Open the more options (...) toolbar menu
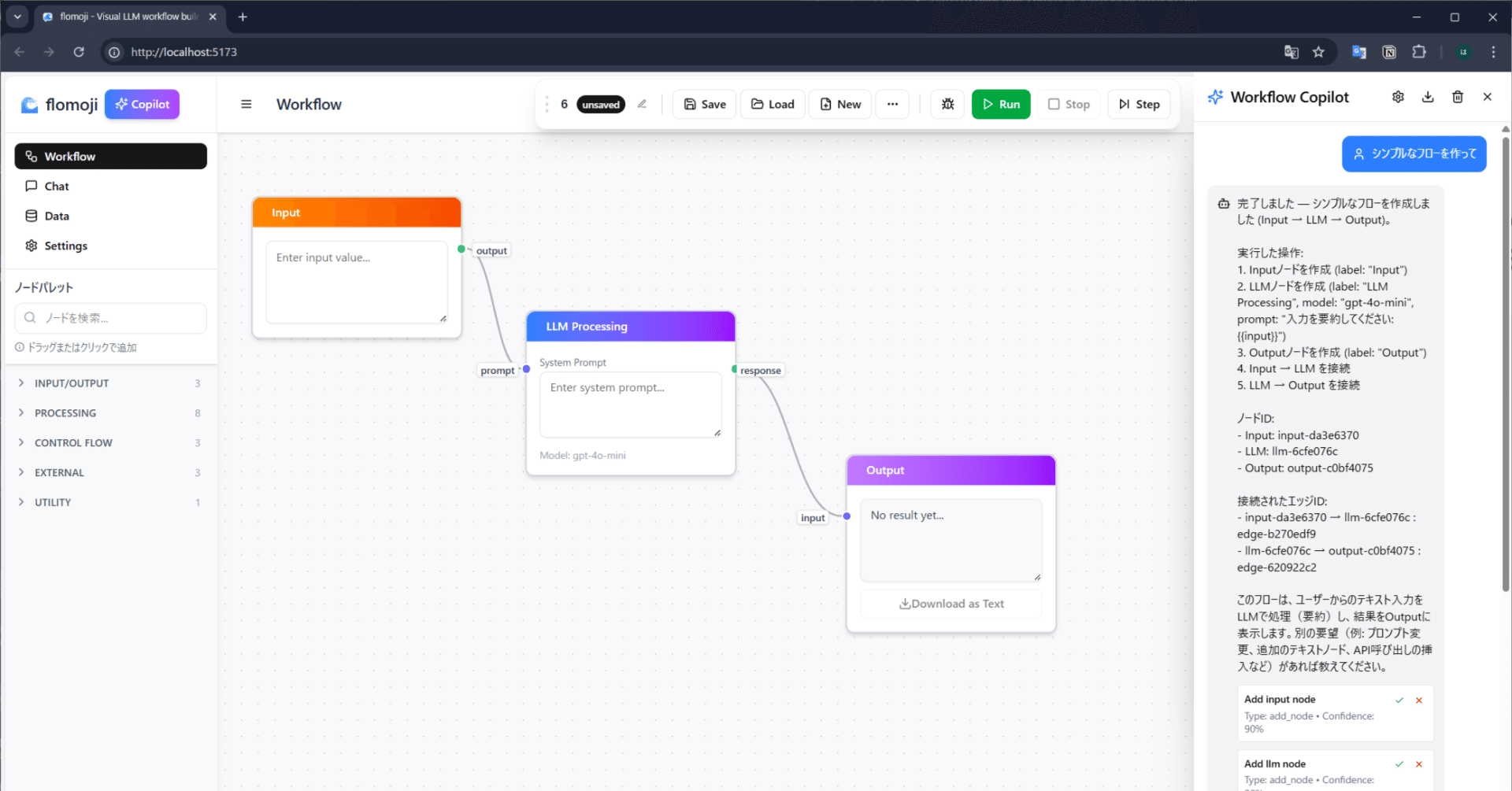This screenshot has width=1512, height=791. pyautogui.click(x=892, y=104)
